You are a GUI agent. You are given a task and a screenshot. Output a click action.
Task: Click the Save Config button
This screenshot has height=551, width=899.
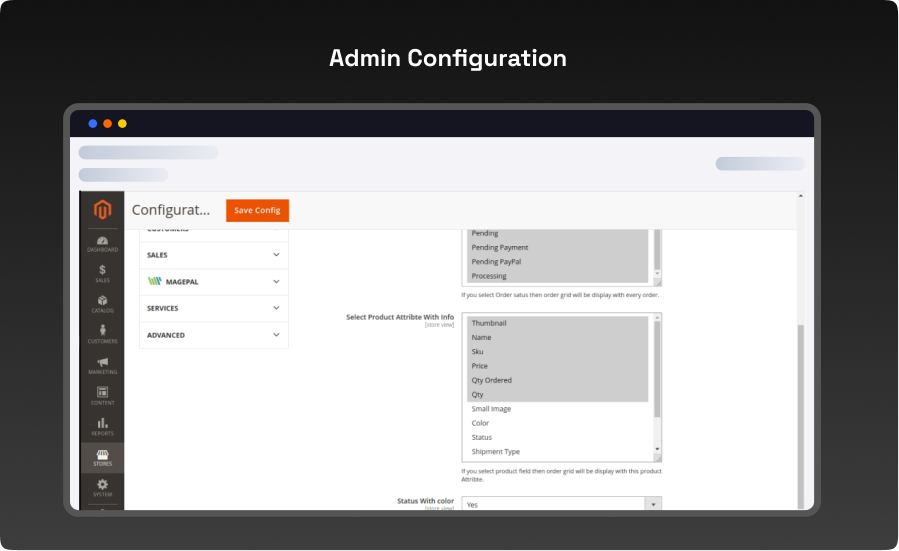pos(257,210)
